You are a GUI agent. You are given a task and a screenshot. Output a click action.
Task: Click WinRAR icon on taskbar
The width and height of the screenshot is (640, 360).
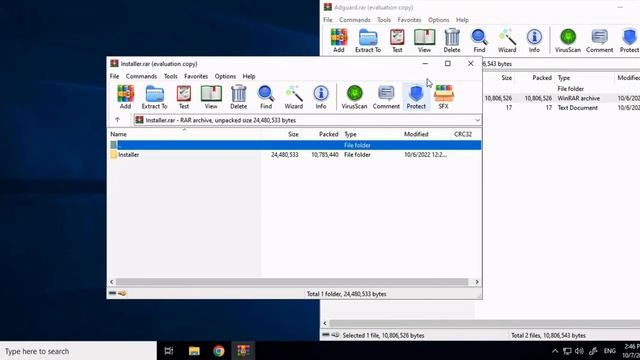[x=244, y=351]
